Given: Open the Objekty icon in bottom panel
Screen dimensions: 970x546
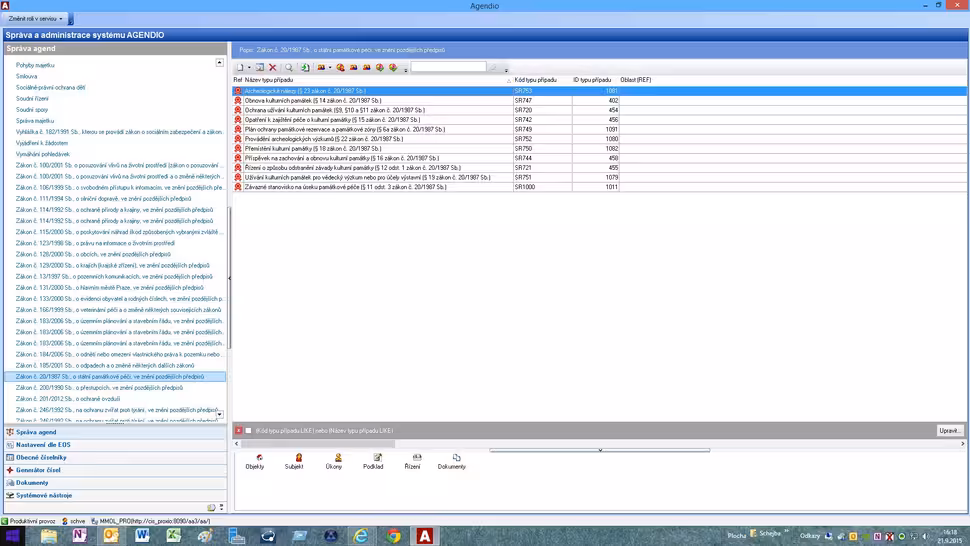Looking at the screenshot, I should point(255,461).
